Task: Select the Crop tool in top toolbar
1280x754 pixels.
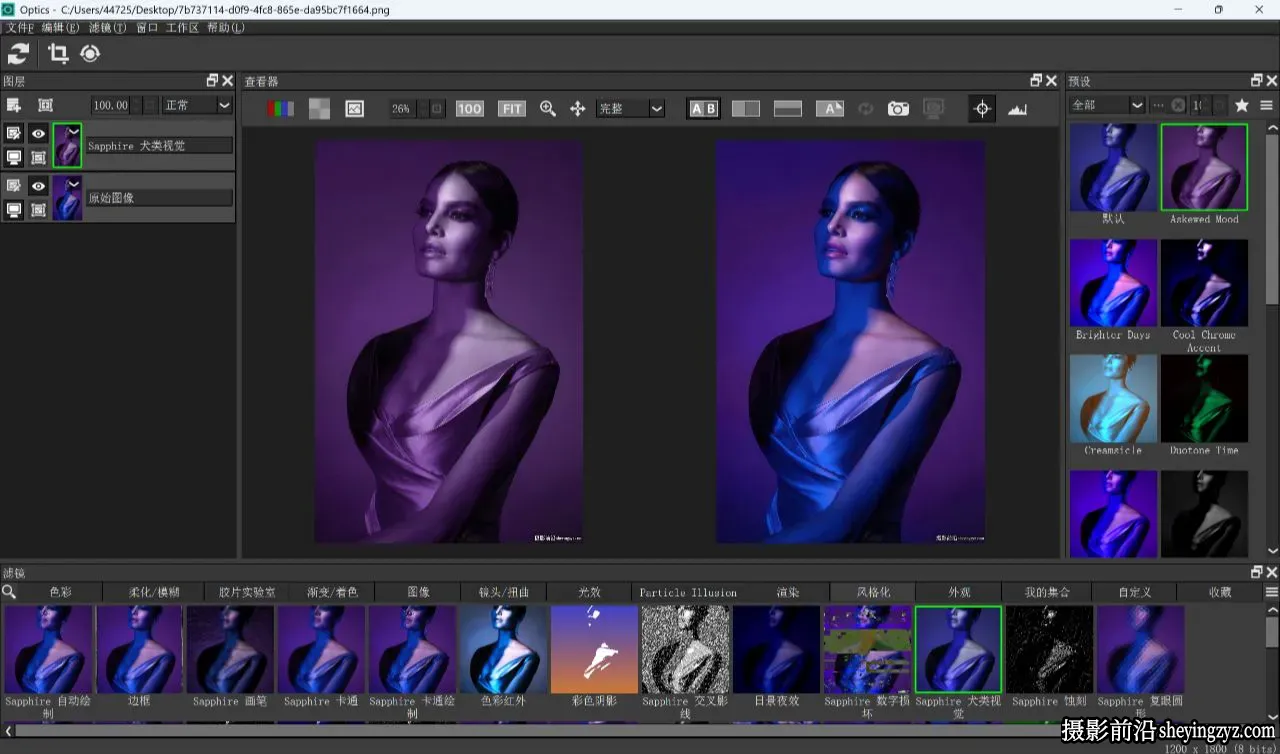Action: [58, 54]
